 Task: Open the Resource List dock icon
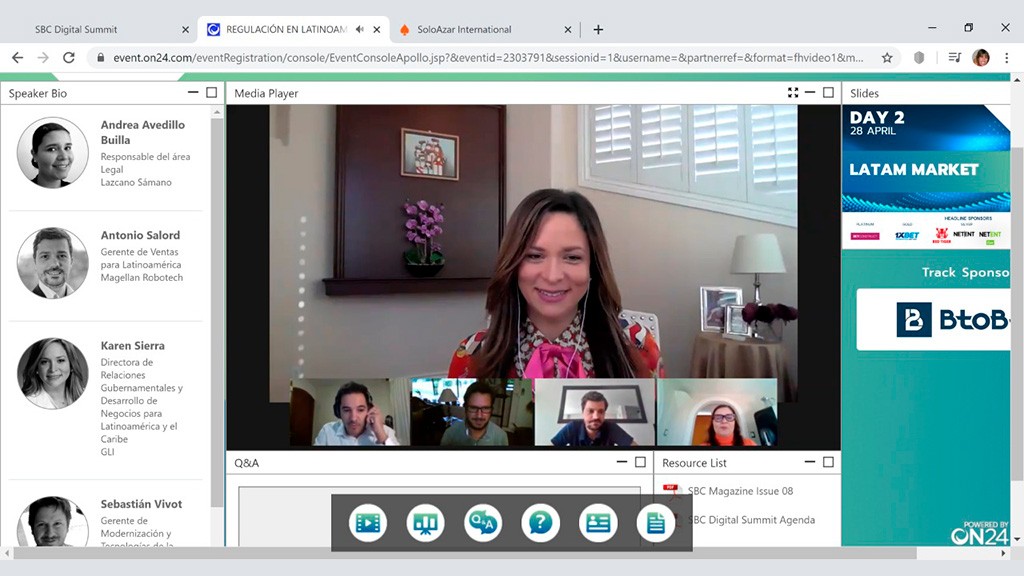655,522
